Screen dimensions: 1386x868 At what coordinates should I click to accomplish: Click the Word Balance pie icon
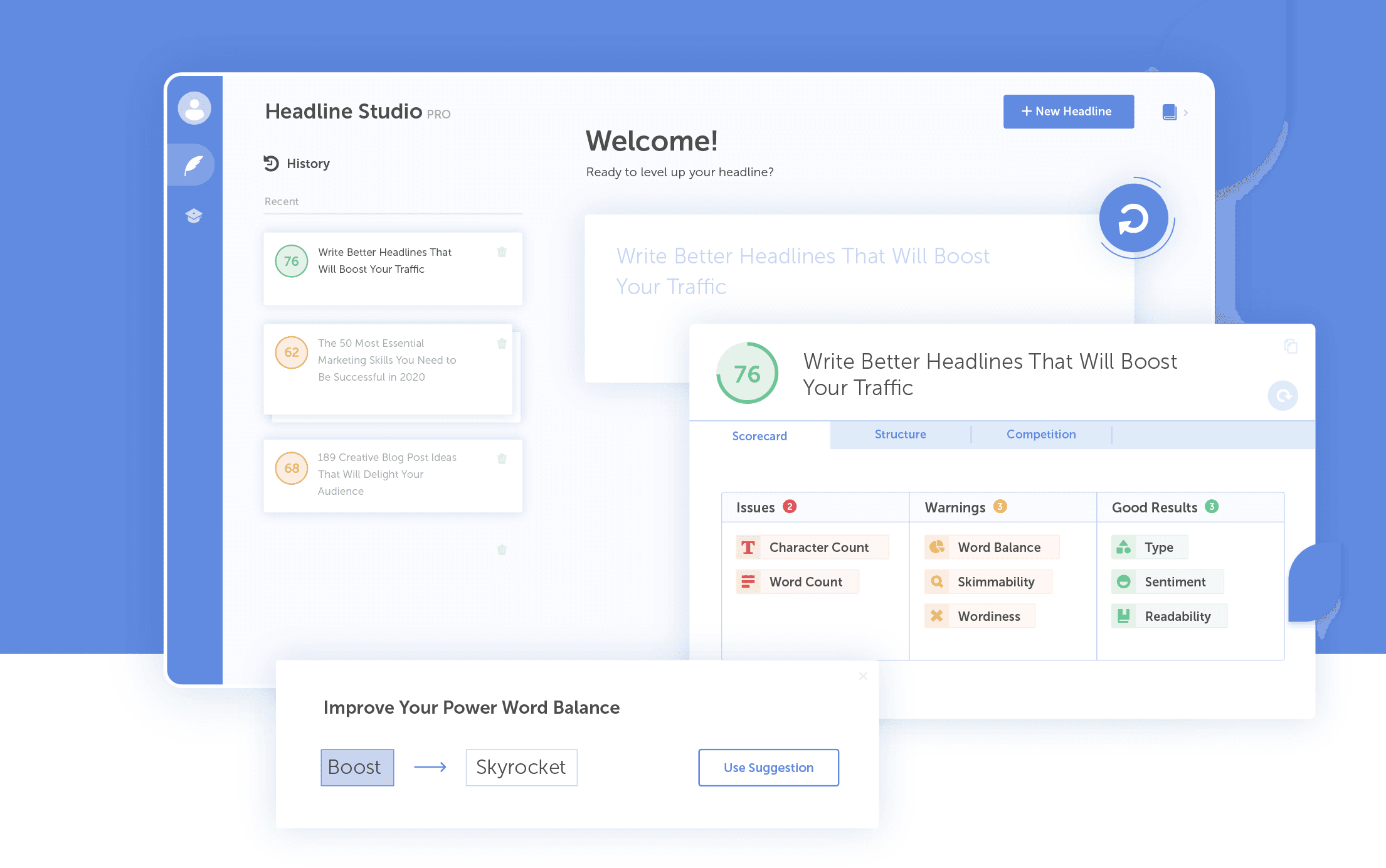point(937,547)
